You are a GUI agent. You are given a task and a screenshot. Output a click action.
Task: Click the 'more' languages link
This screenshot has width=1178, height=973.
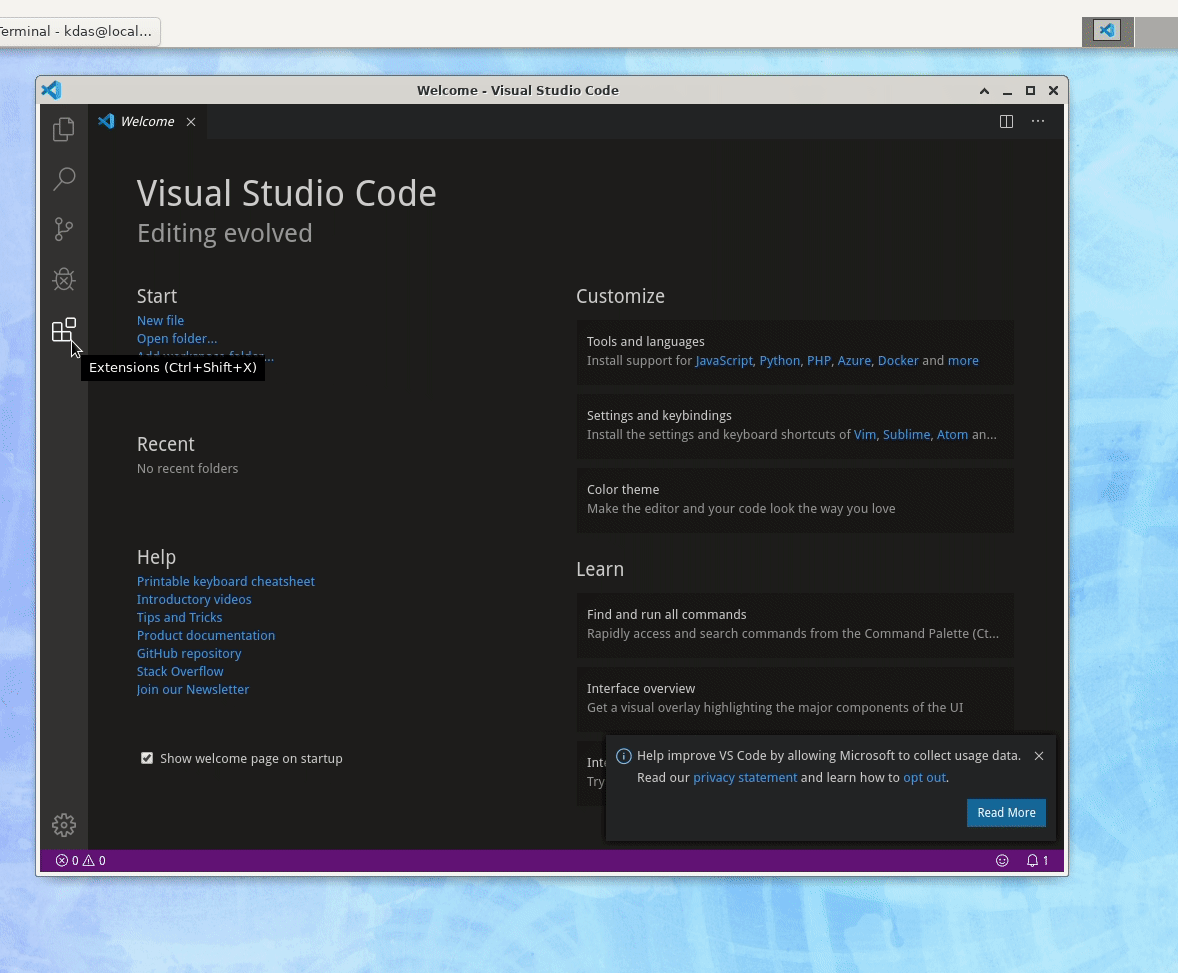(963, 361)
